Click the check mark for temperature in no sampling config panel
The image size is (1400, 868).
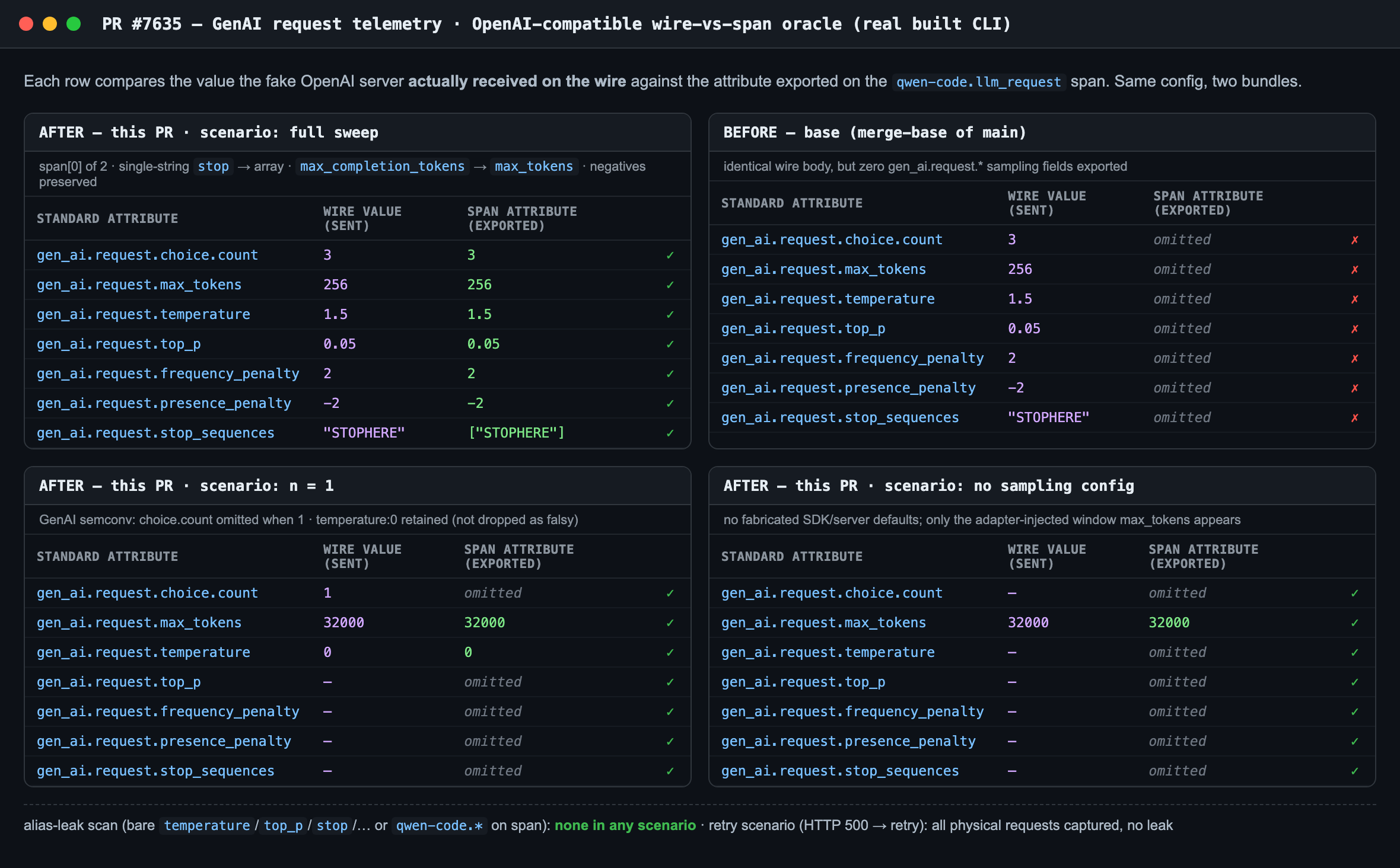(1355, 653)
